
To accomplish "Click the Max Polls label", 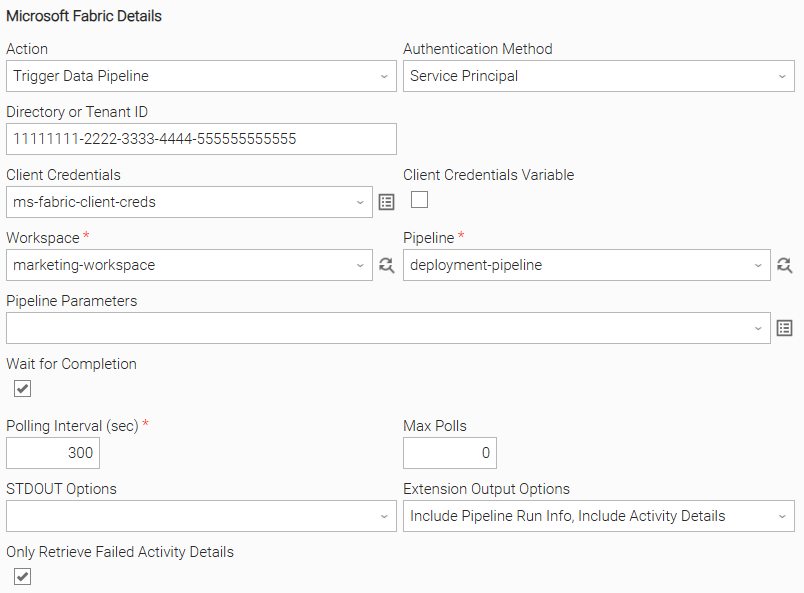I will [435, 426].
